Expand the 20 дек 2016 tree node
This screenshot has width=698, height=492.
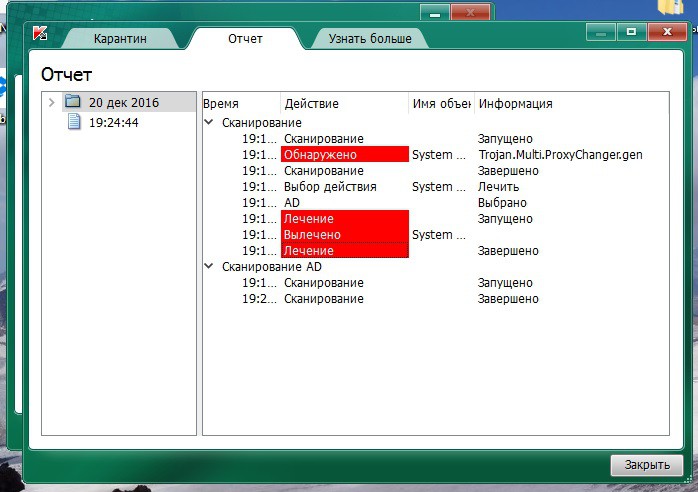tap(51, 102)
